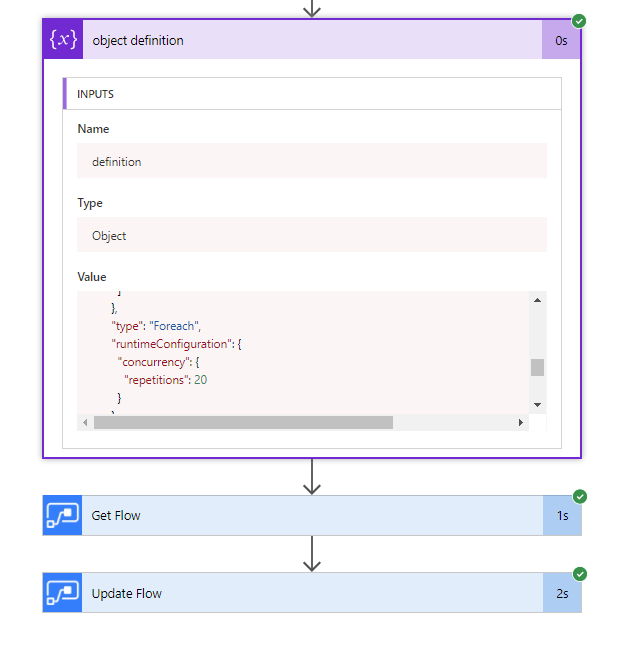
Task: Click the Value box left scroll arrow
Action: tap(85, 423)
